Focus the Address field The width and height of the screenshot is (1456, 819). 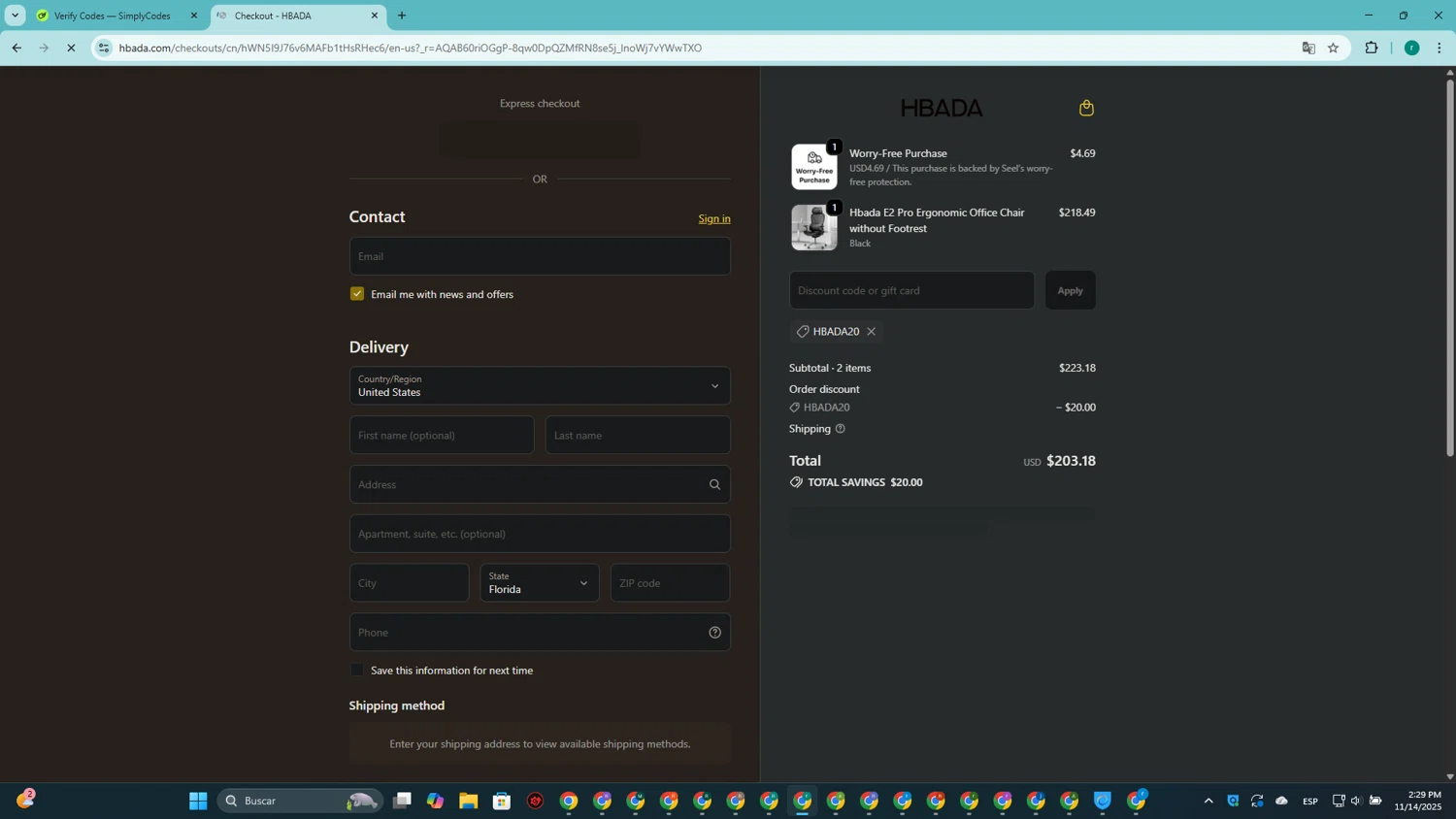click(x=540, y=484)
